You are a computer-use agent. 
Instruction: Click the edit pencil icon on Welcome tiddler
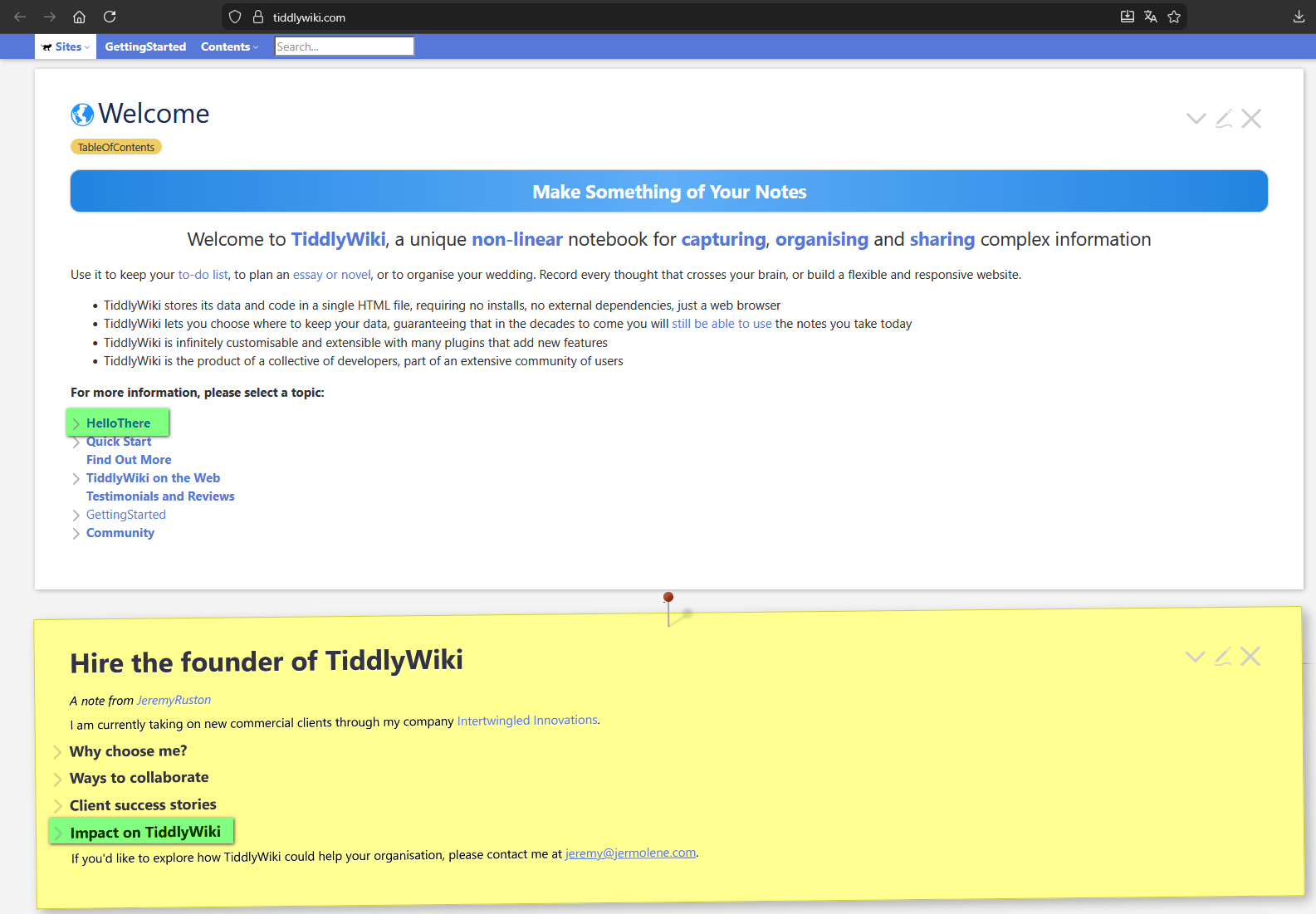[1223, 119]
